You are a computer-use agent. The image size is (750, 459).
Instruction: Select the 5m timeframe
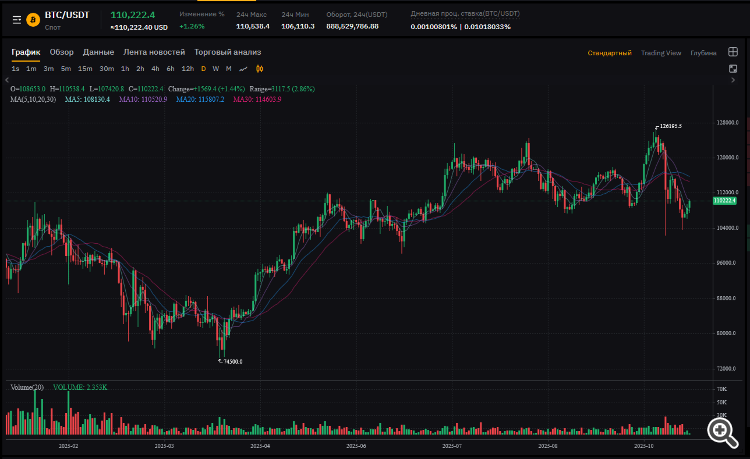66,69
